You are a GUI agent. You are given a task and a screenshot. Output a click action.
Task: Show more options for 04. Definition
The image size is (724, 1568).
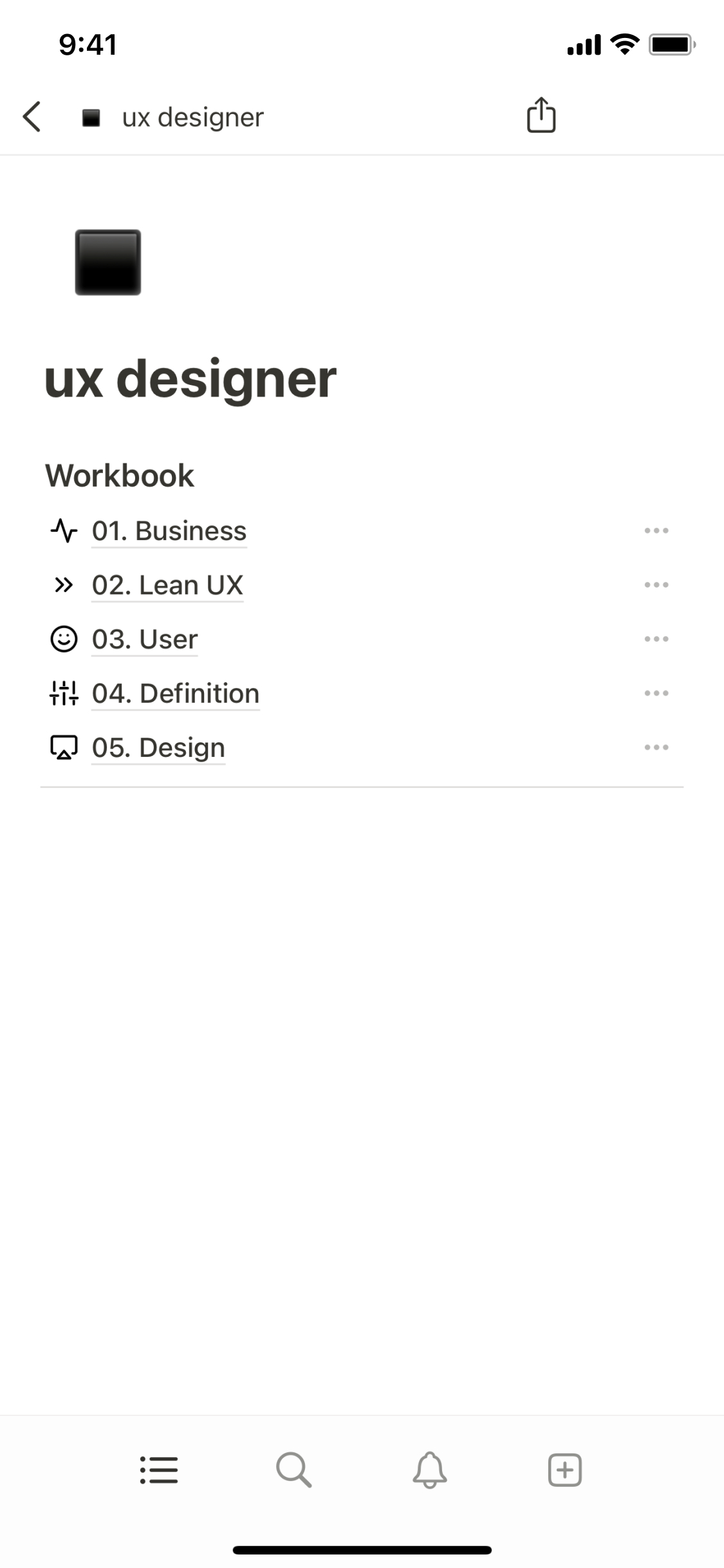(656, 693)
